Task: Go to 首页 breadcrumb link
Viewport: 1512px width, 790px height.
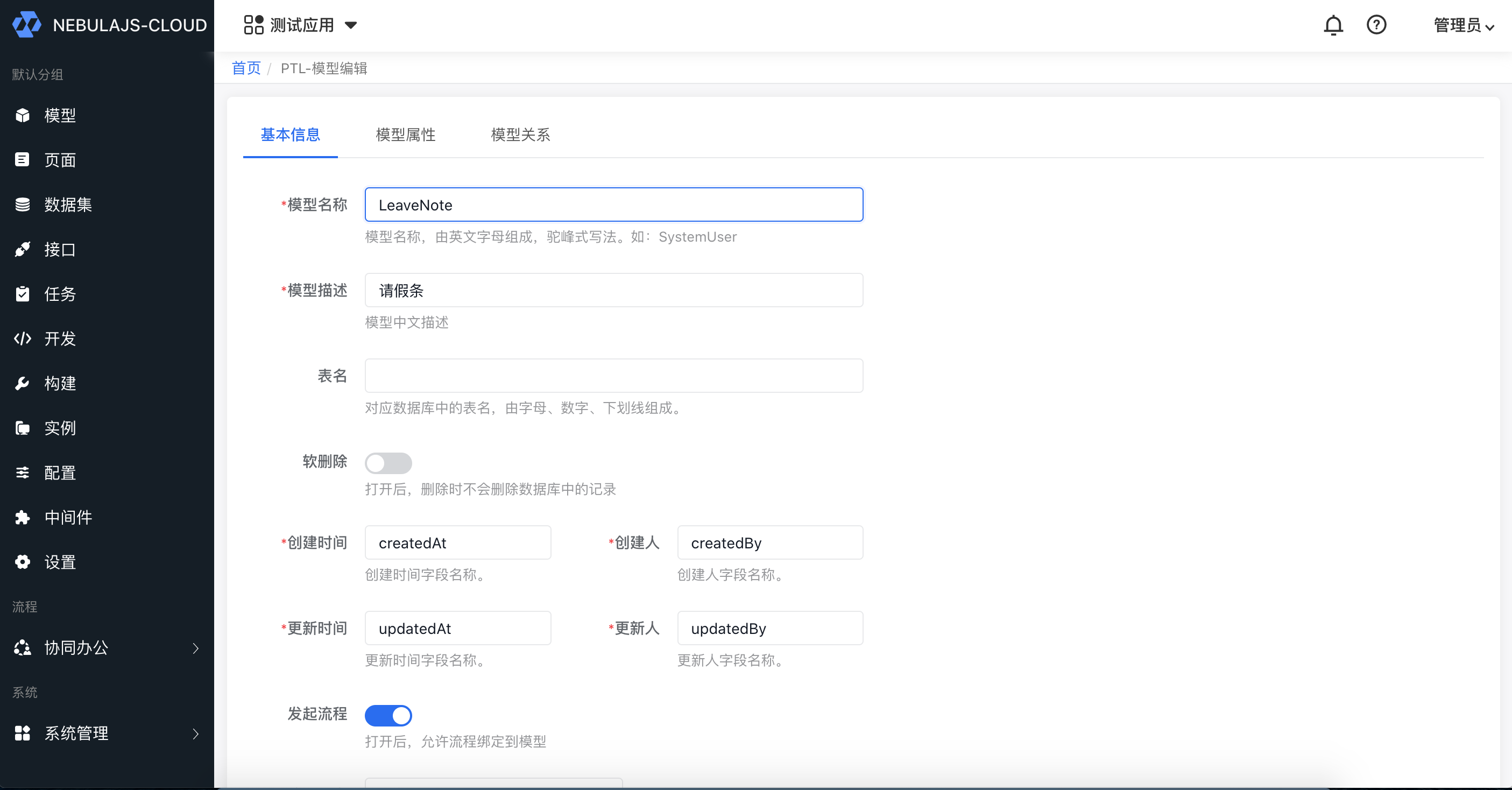Action: pyautogui.click(x=246, y=68)
